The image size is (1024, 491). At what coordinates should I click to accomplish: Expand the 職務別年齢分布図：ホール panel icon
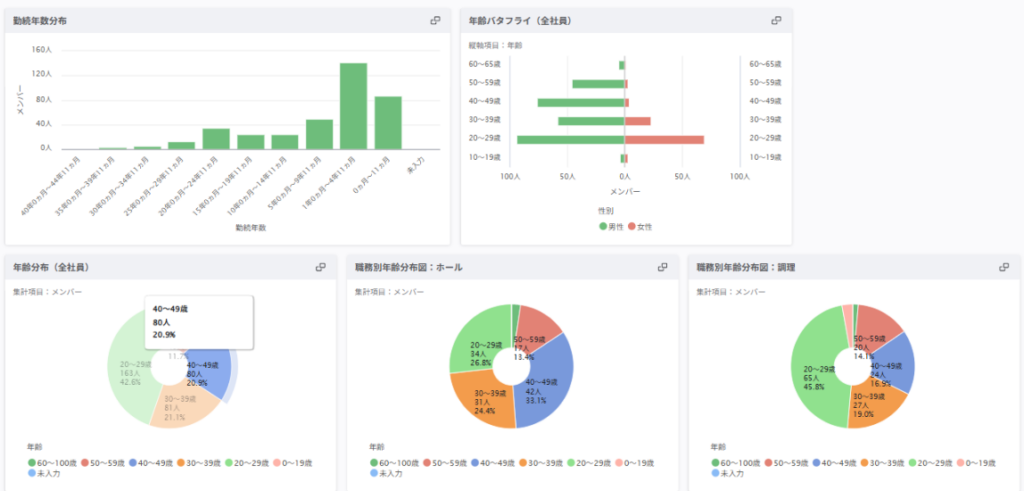pyautogui.click(x=662, y=267)
